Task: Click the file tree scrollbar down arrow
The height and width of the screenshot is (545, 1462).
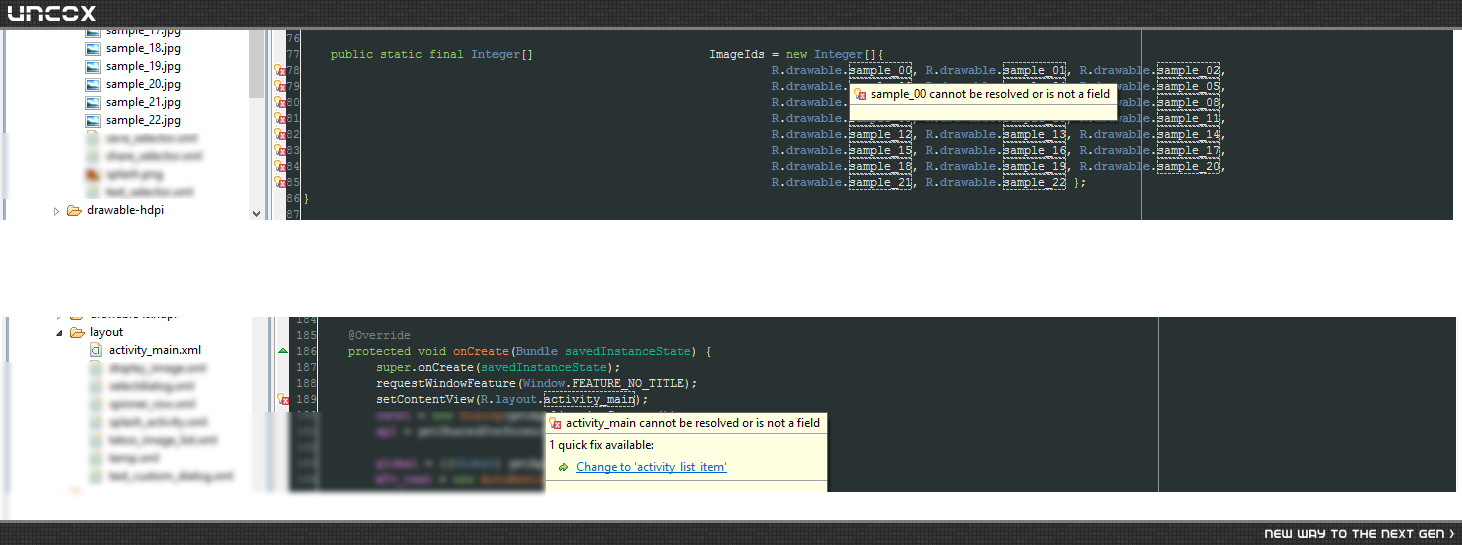Action: 256,213
